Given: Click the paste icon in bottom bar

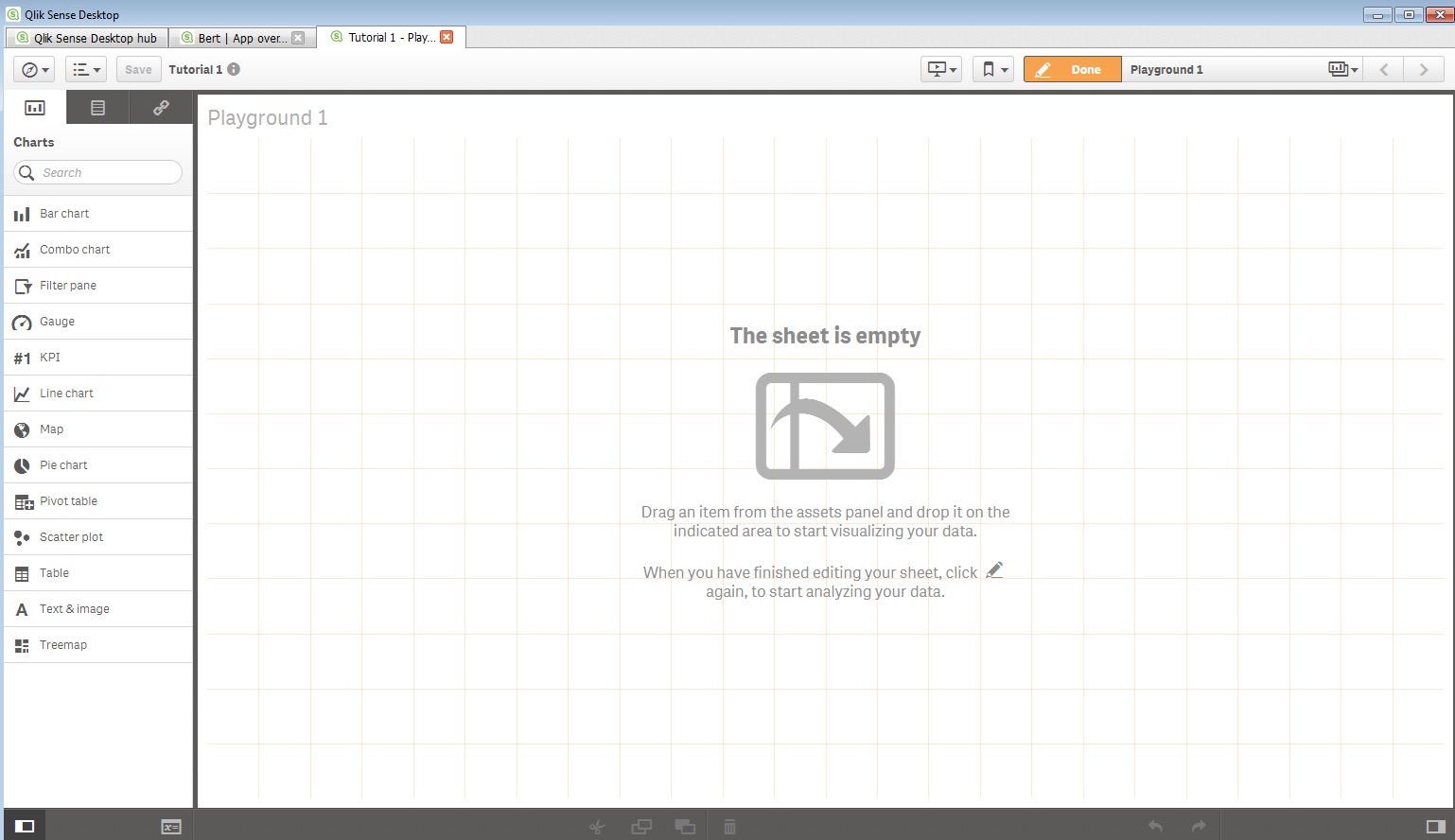Looking at the screenshot, I should [685, 827].
